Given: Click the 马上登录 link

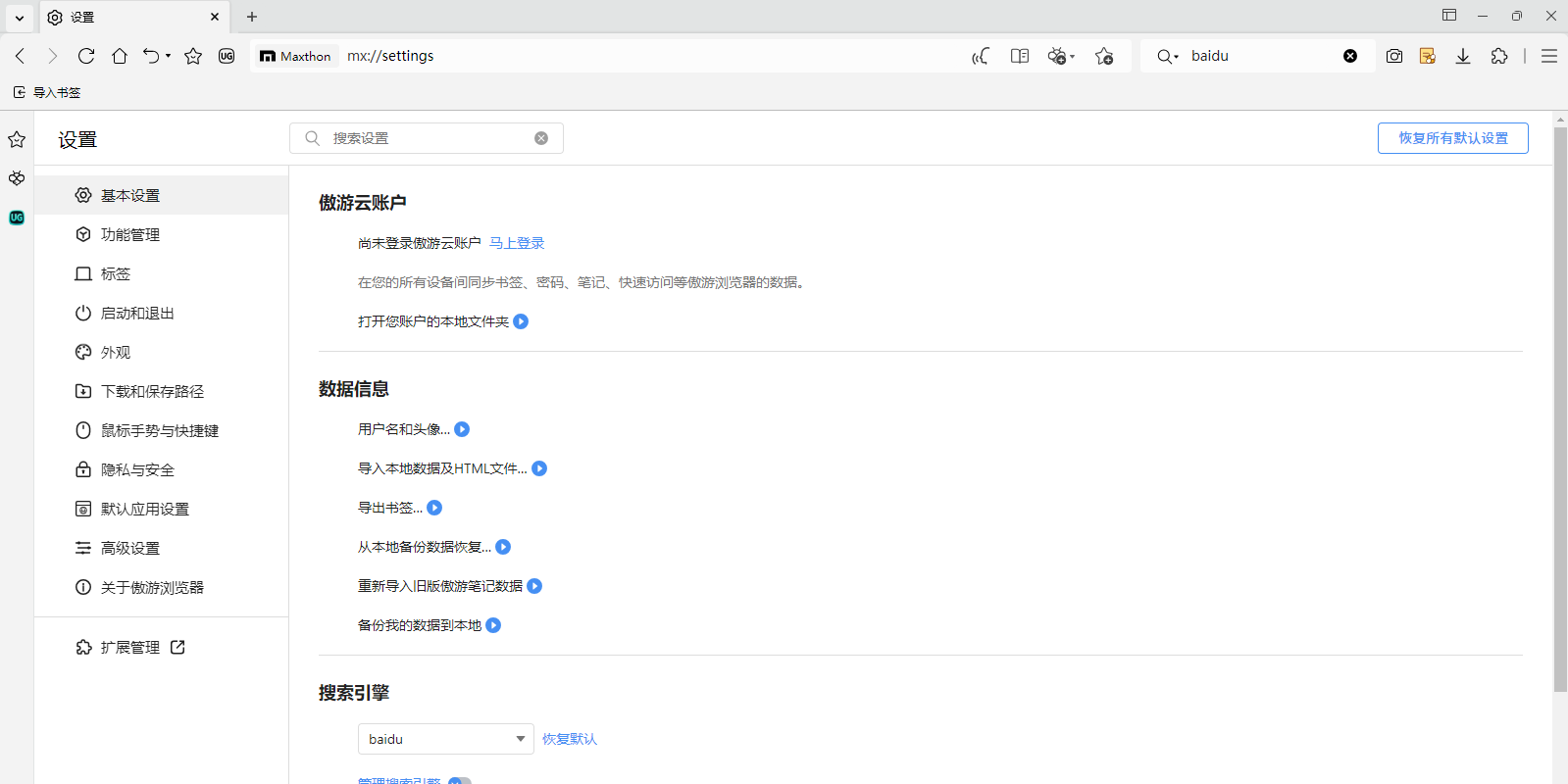Looking at the screenshot, I should coord(517,243).
